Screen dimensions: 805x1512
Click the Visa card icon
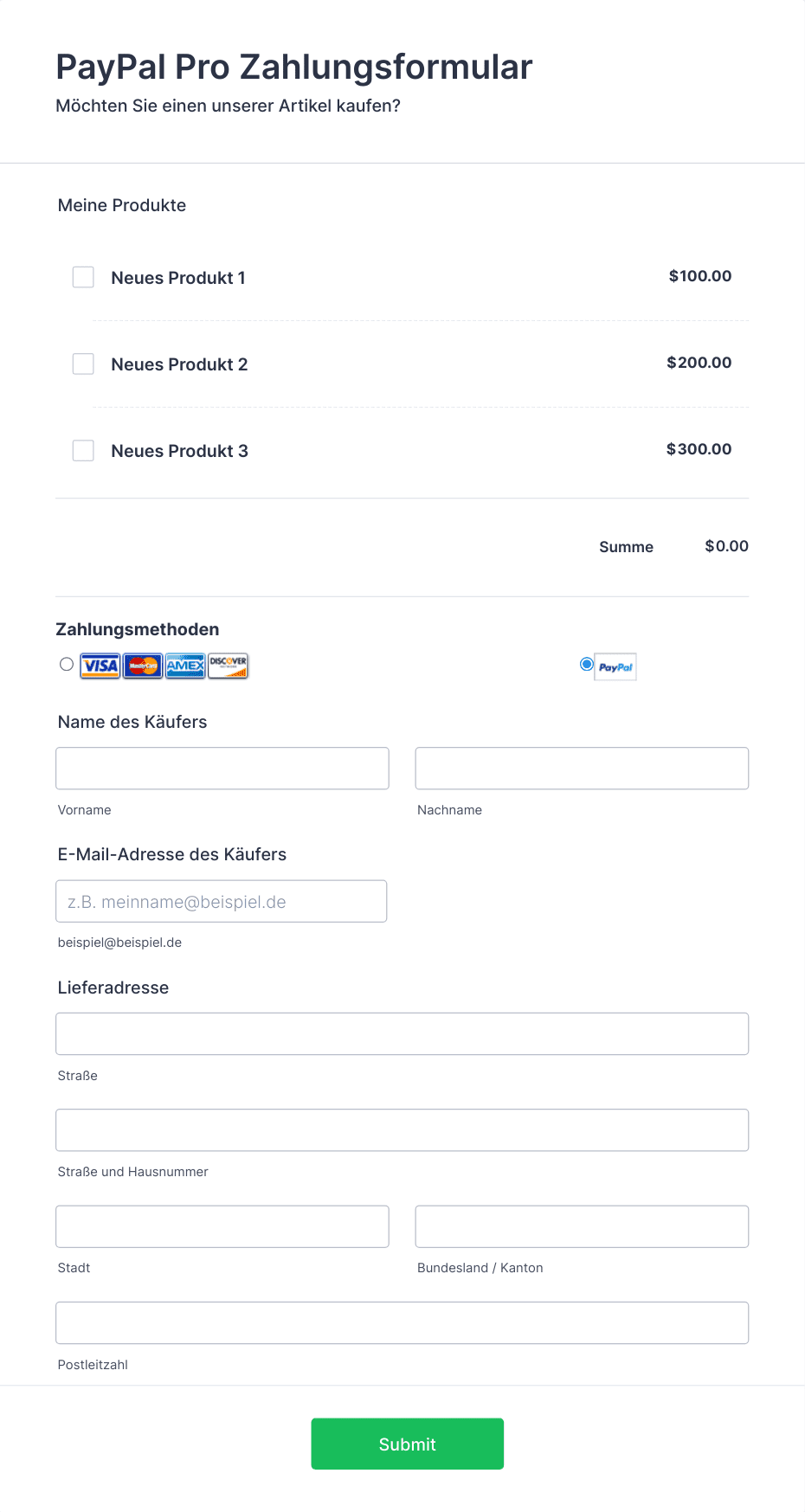100,666
